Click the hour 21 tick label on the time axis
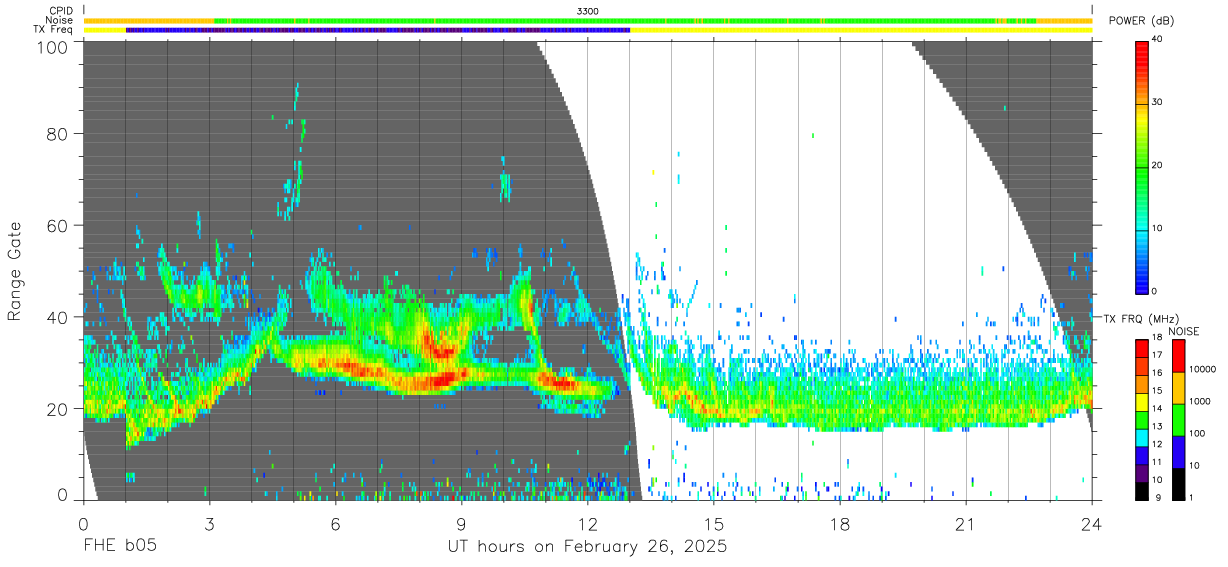 point(966,524)
